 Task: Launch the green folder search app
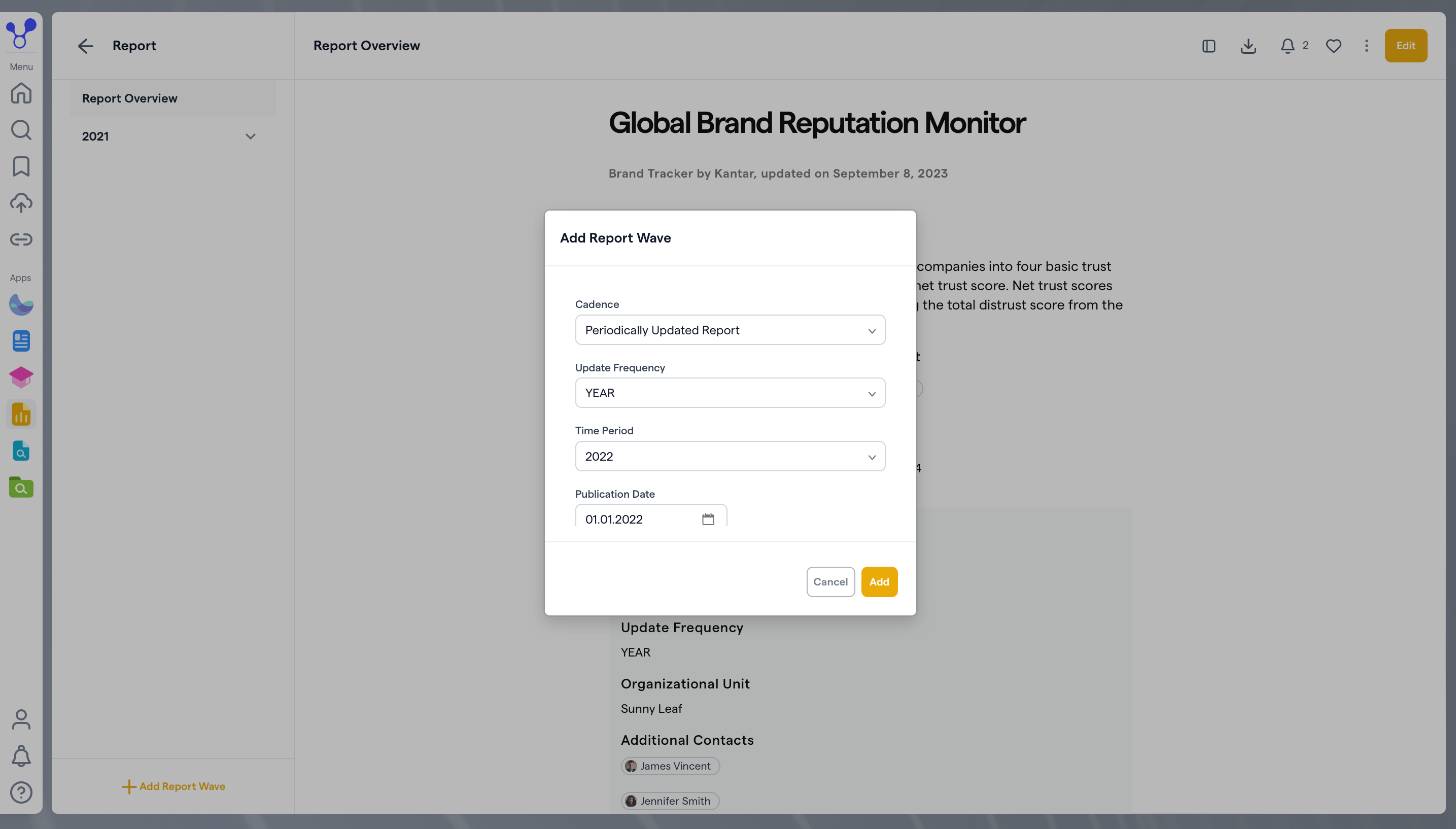21,488
